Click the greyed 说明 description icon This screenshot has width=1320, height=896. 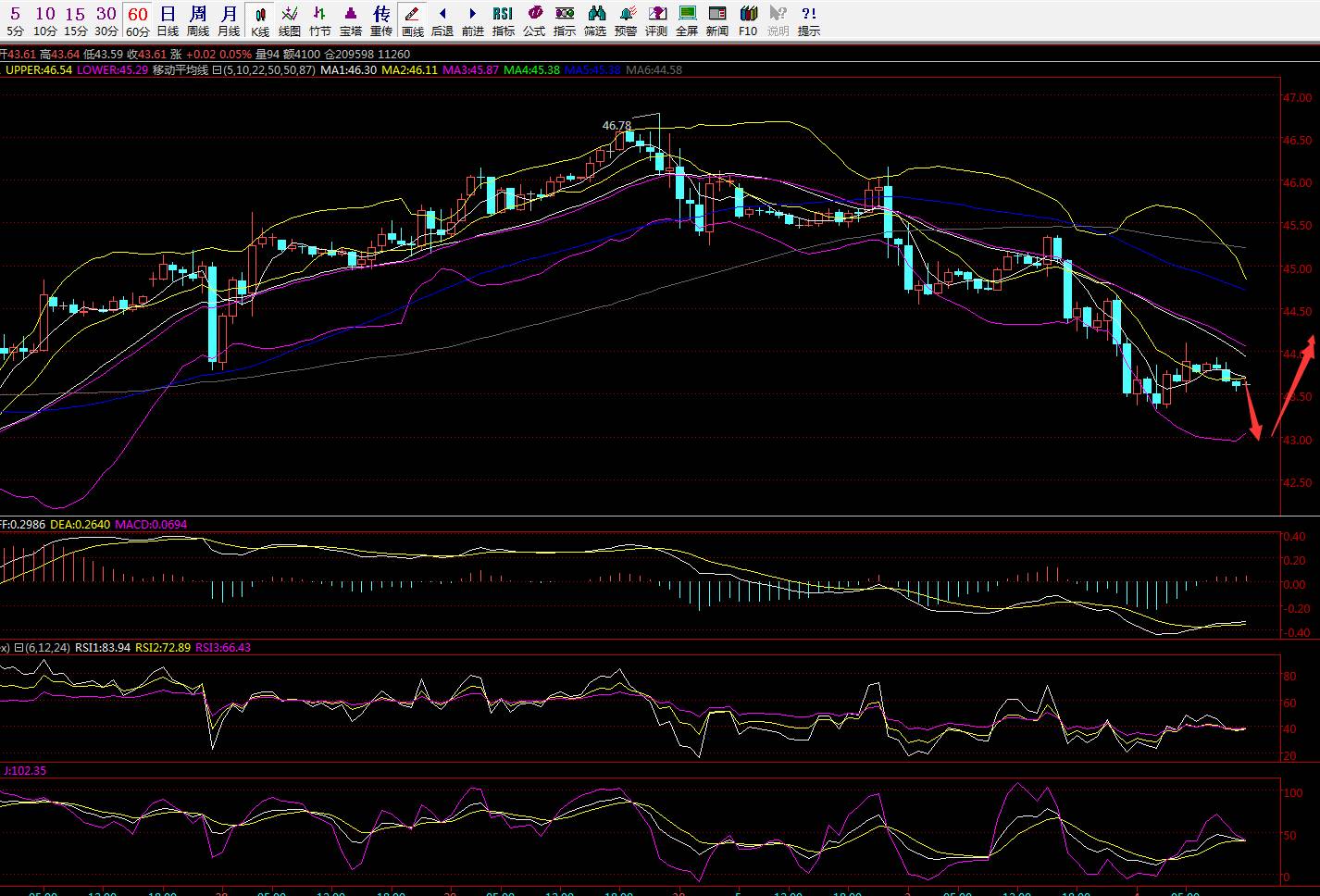(x=778, y=20)
